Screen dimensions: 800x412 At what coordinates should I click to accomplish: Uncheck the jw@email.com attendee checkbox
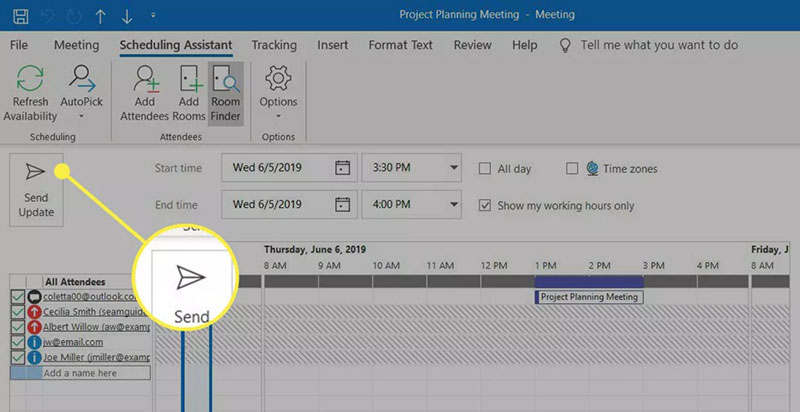[x=18, y=342]
